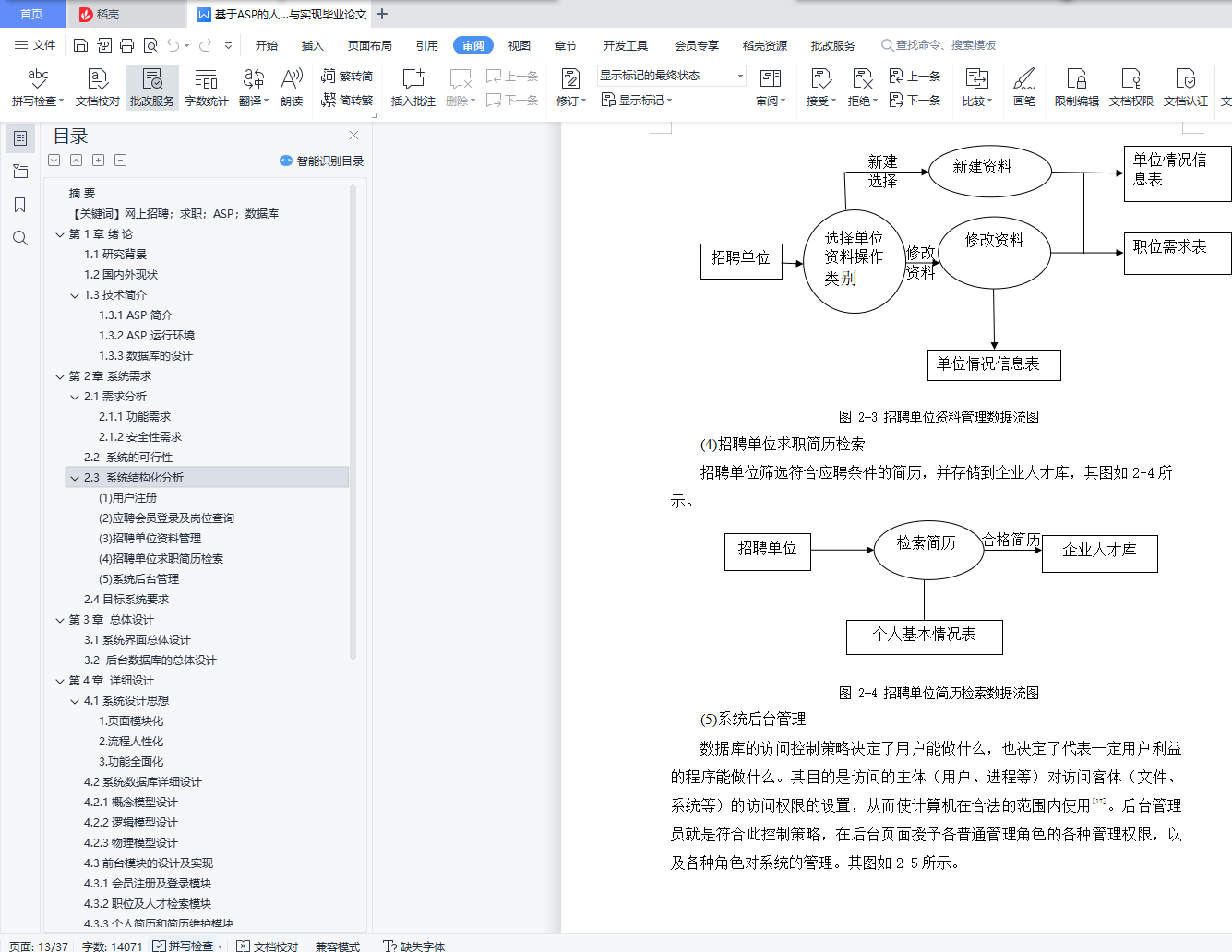Click the export to PDF icon

click(104, 45)
